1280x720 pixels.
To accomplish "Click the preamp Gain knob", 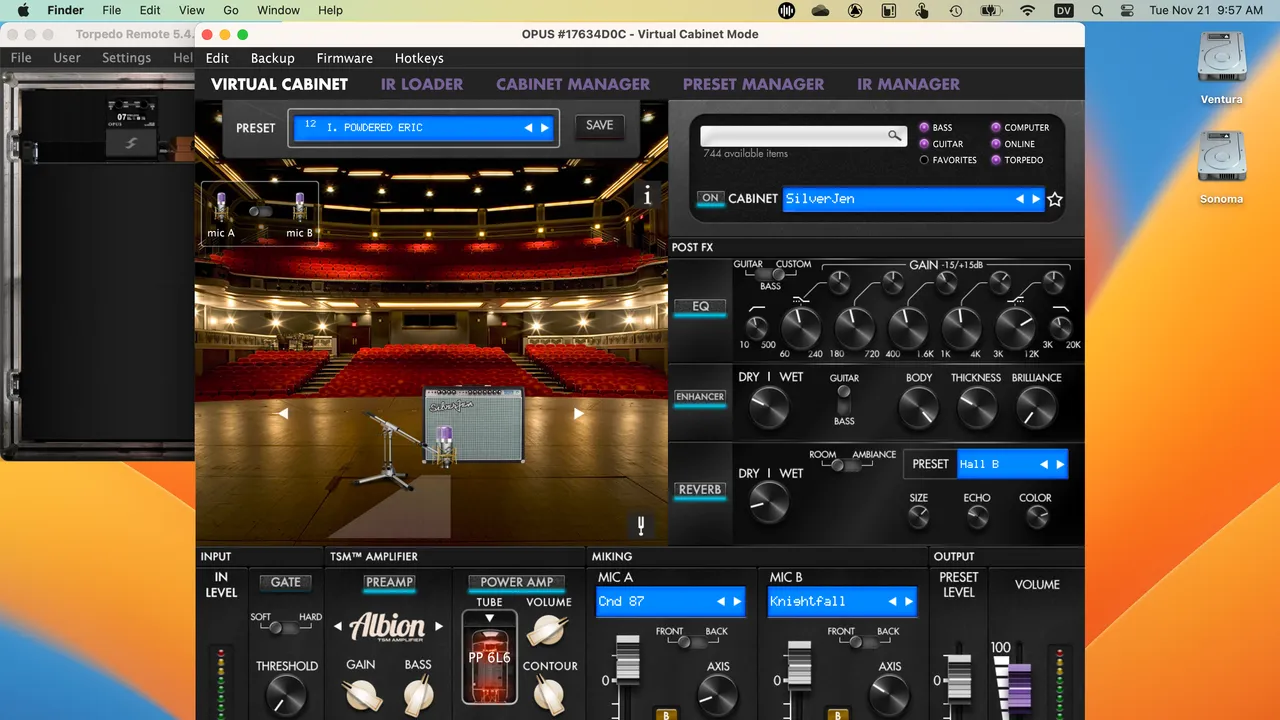I will 361,695.
